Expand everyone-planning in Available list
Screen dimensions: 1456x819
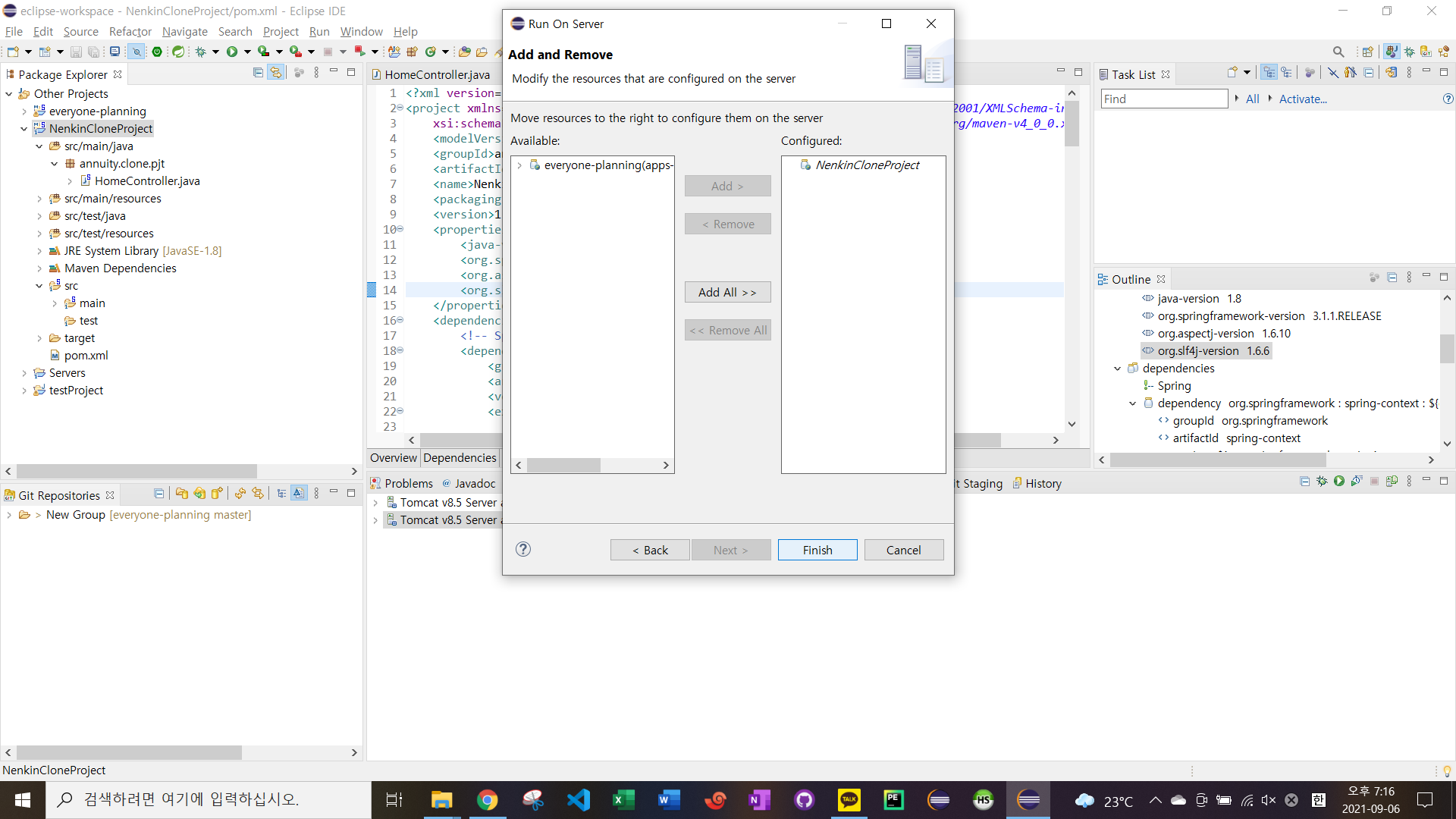coord(519,165)
